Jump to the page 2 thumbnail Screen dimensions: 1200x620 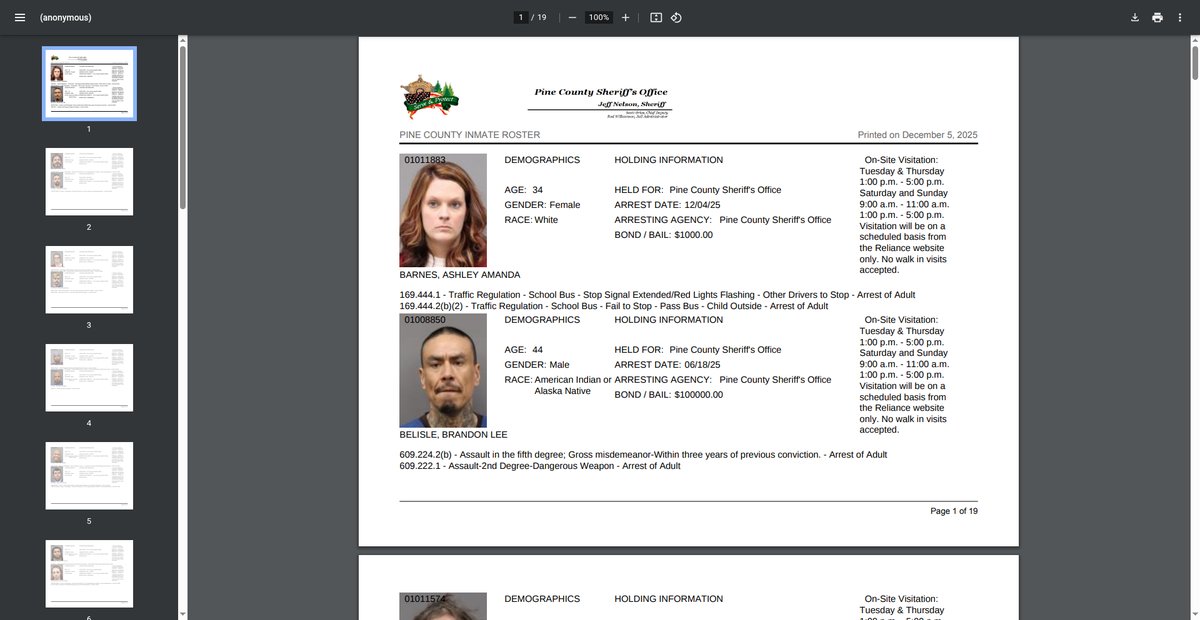click(x=89, y=181)
